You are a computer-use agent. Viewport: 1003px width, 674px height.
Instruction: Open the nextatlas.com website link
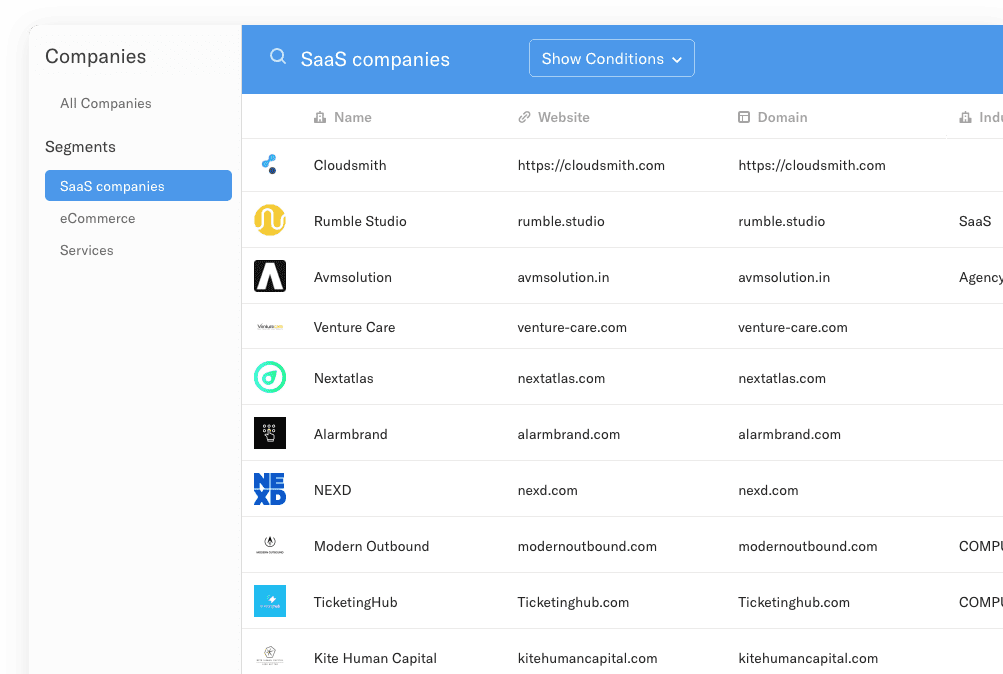[x=561, y=379]
